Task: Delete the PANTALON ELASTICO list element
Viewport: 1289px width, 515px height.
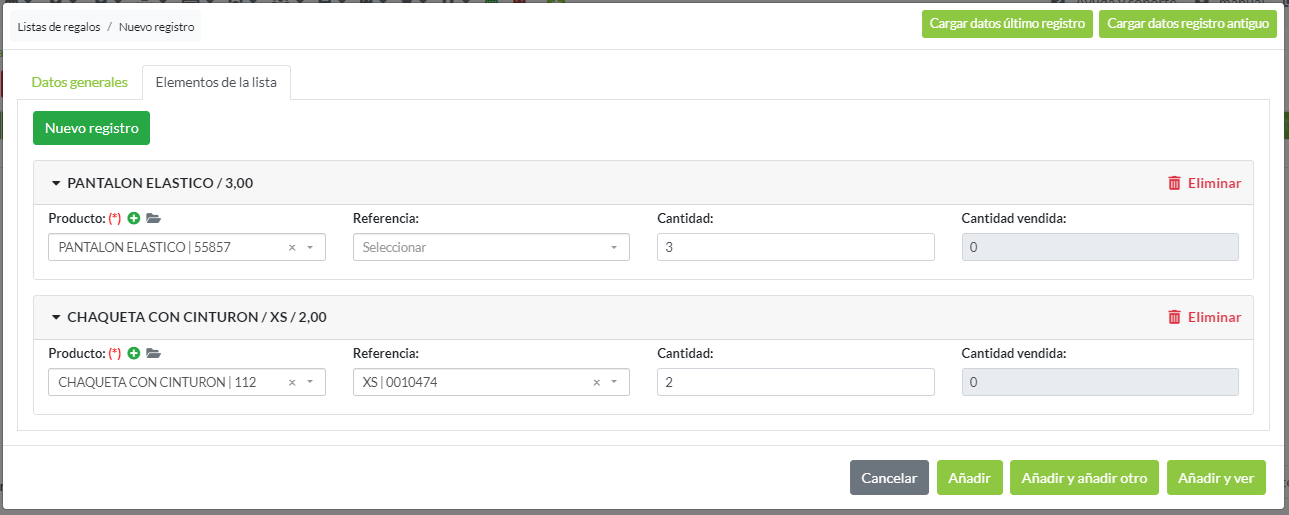Action: click(x=1204, y=183)
